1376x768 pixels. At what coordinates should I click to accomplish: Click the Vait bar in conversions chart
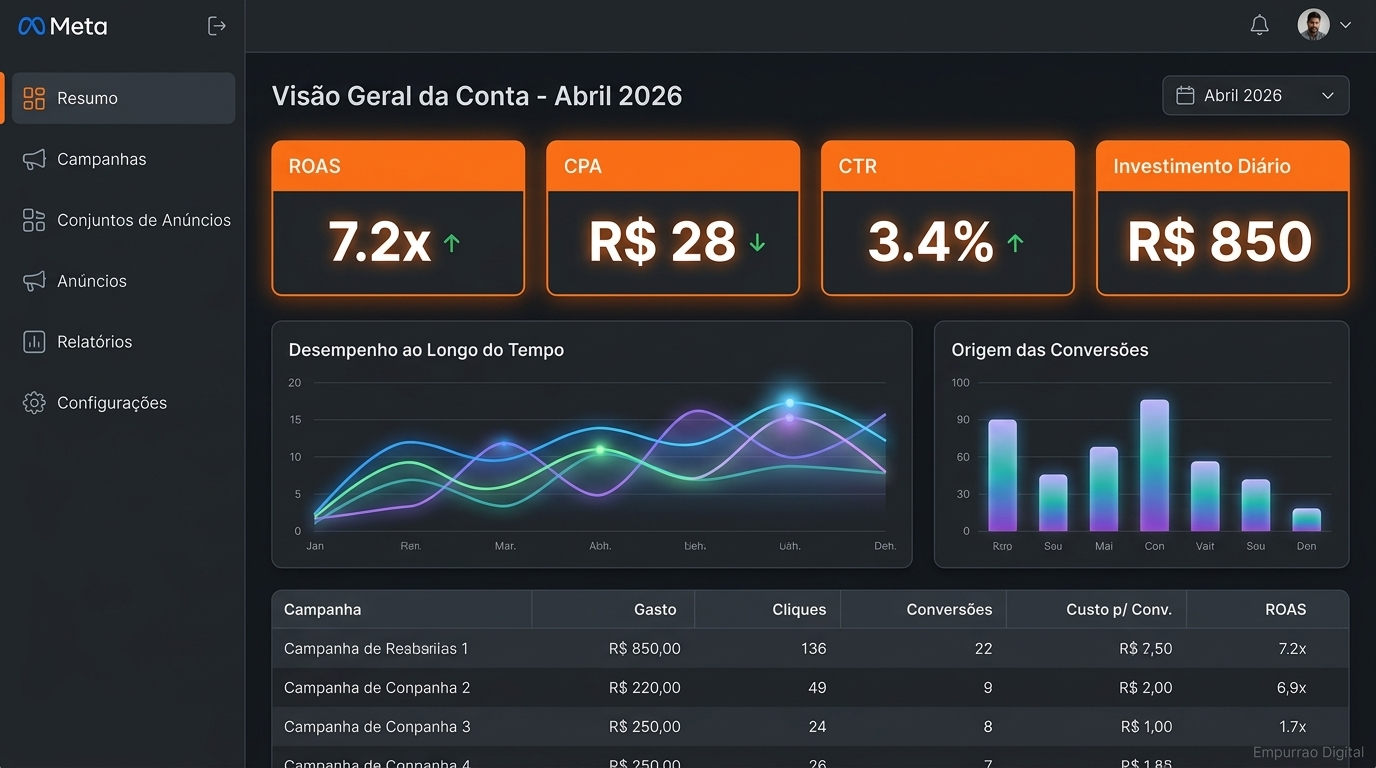(x=1205, y=496)
